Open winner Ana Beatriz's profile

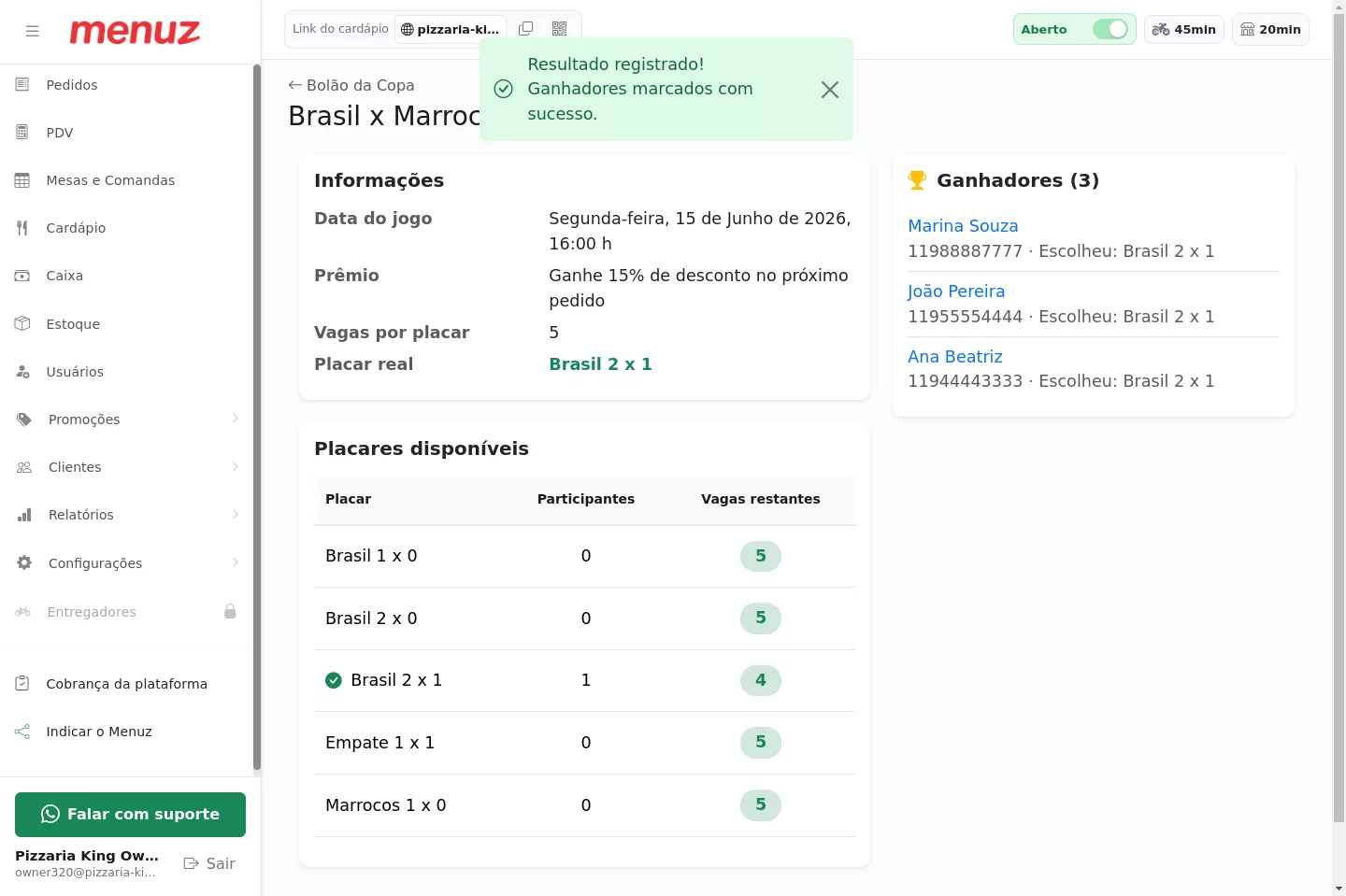click(x=955, y=356)
